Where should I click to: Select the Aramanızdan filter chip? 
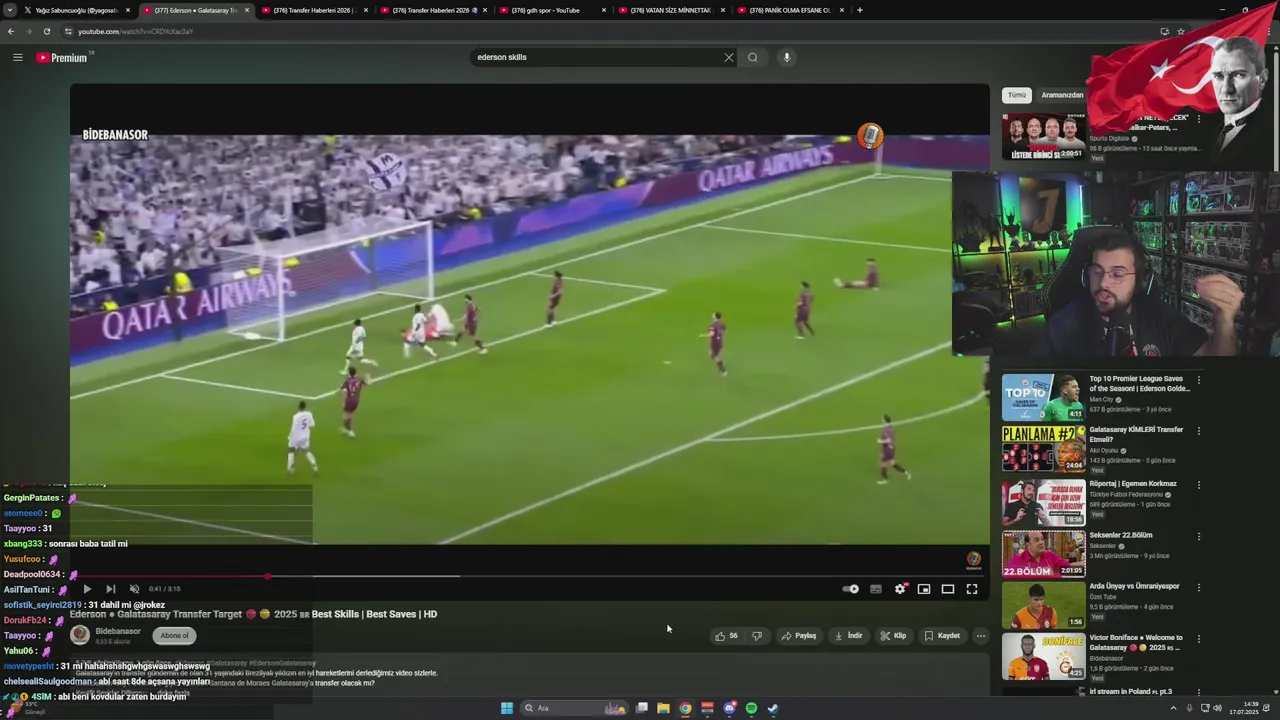point(1062,95)
